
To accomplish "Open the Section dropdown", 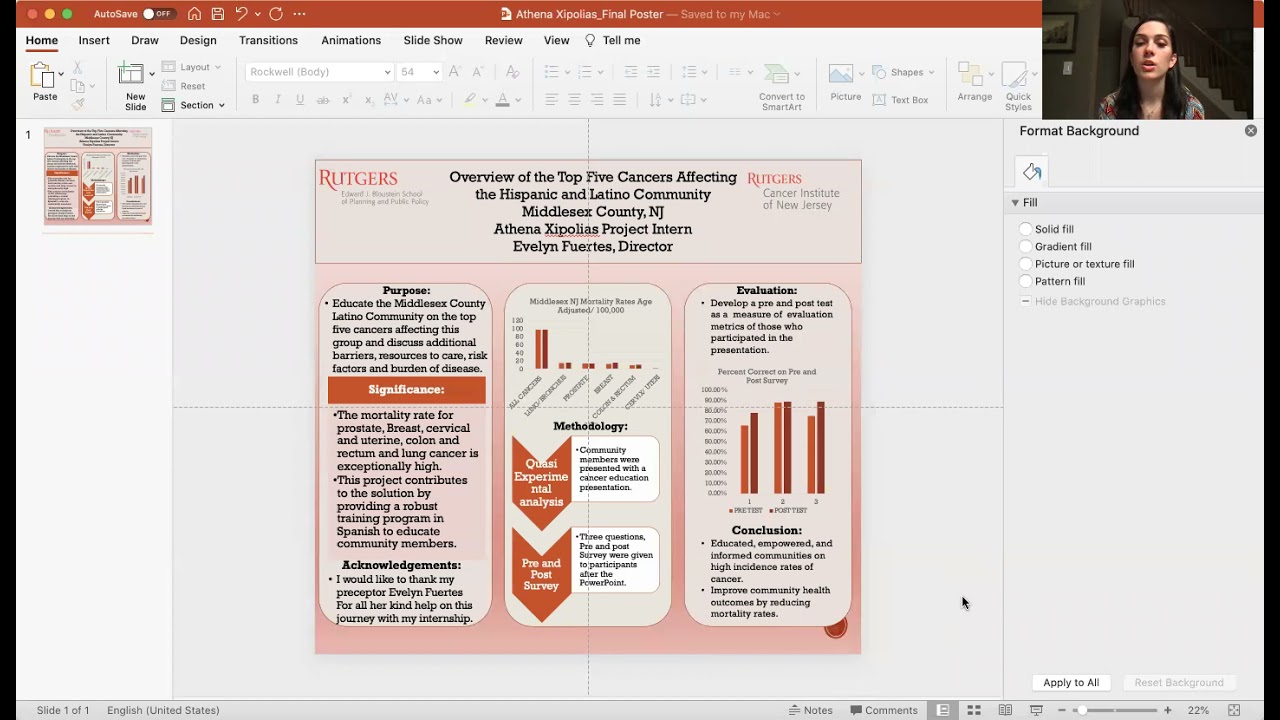I will [x=193, y=105].
